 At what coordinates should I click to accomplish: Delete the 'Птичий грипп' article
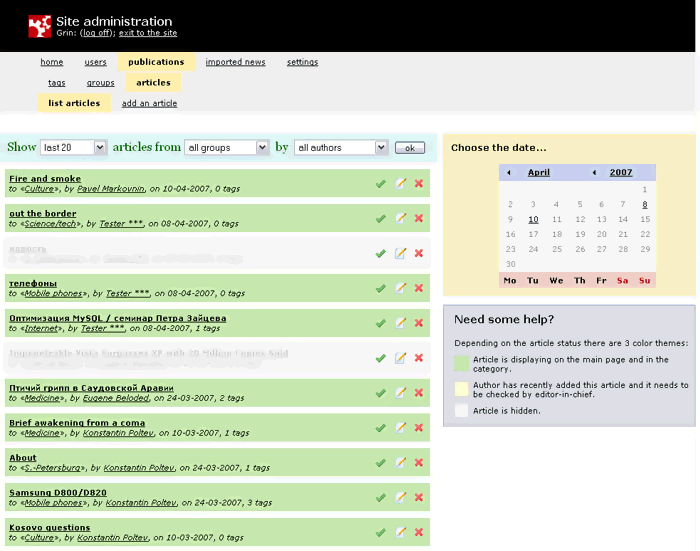pos(419,393)
